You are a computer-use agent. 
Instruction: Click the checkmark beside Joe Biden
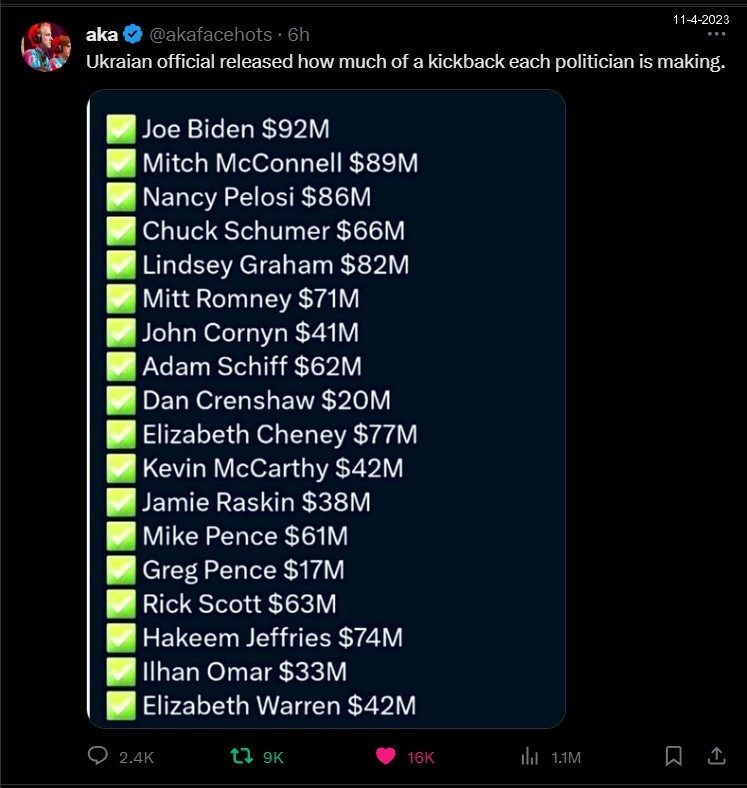[x=121, y=129]
